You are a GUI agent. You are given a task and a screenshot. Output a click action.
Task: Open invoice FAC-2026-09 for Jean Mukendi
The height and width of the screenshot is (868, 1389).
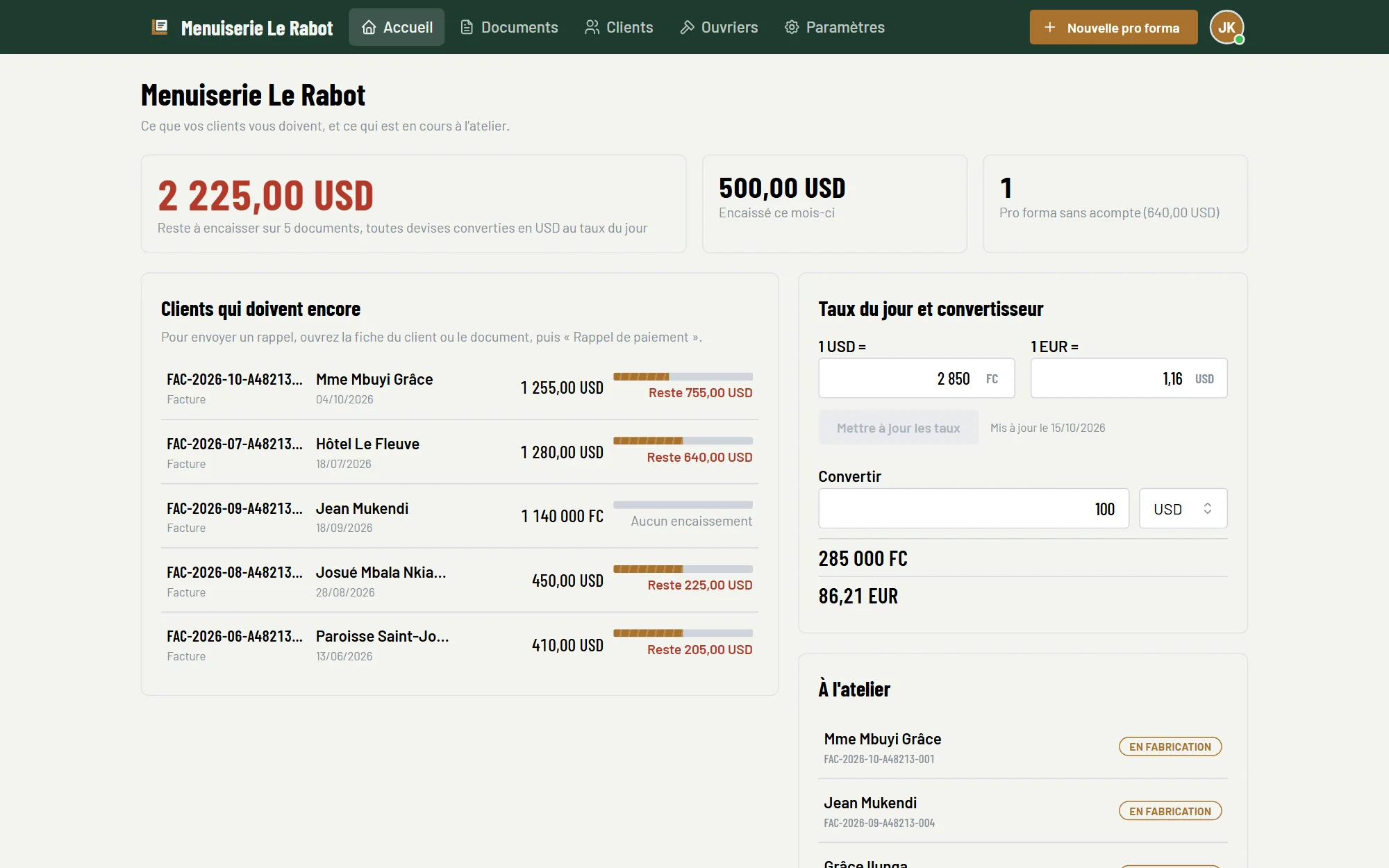click(x=460, y=516)
